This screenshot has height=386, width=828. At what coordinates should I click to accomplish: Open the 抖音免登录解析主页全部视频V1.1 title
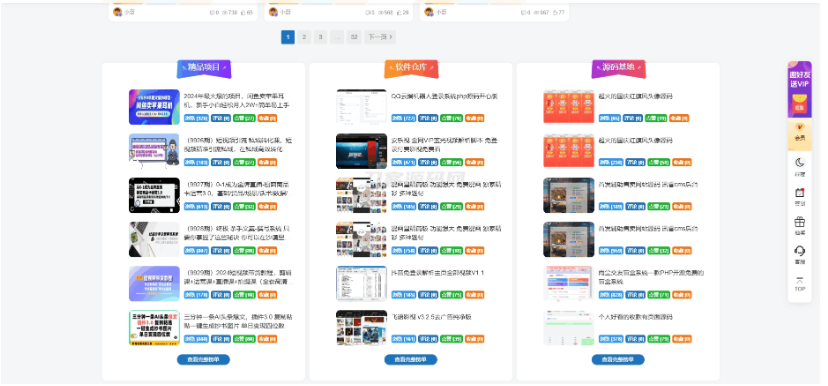438,273
